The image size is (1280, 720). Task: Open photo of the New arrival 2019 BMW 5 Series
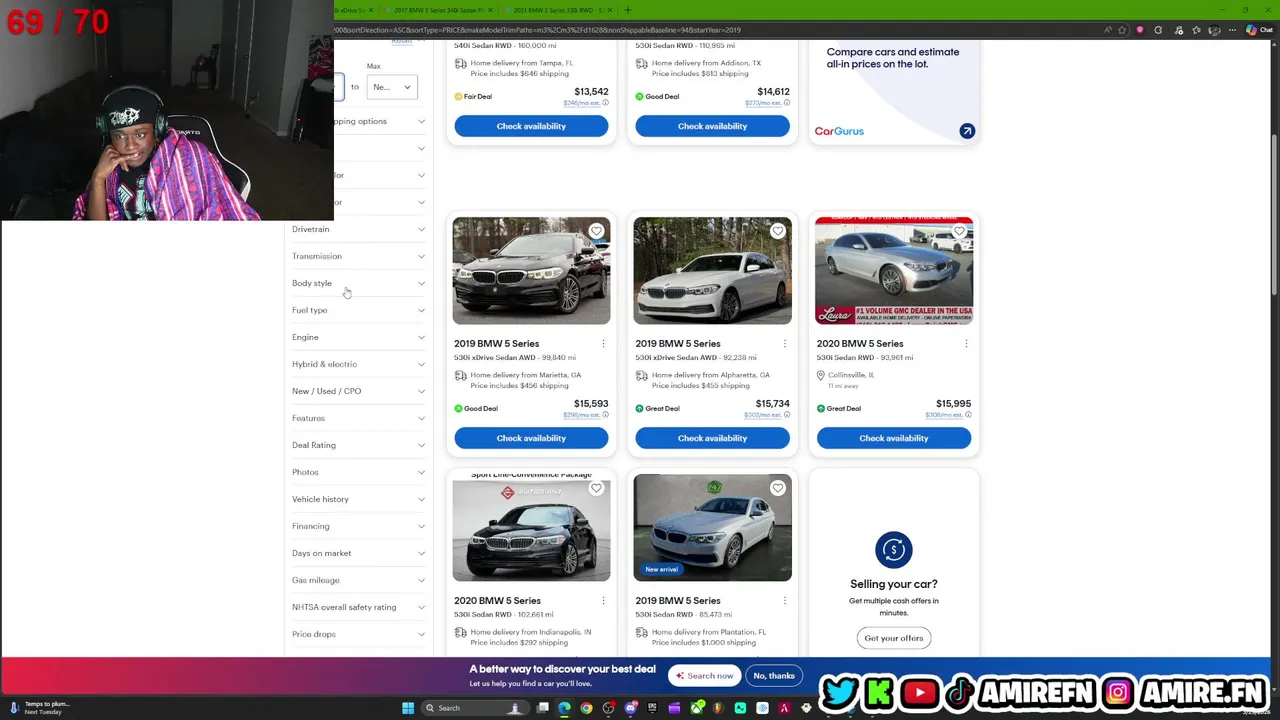(712, 528)
